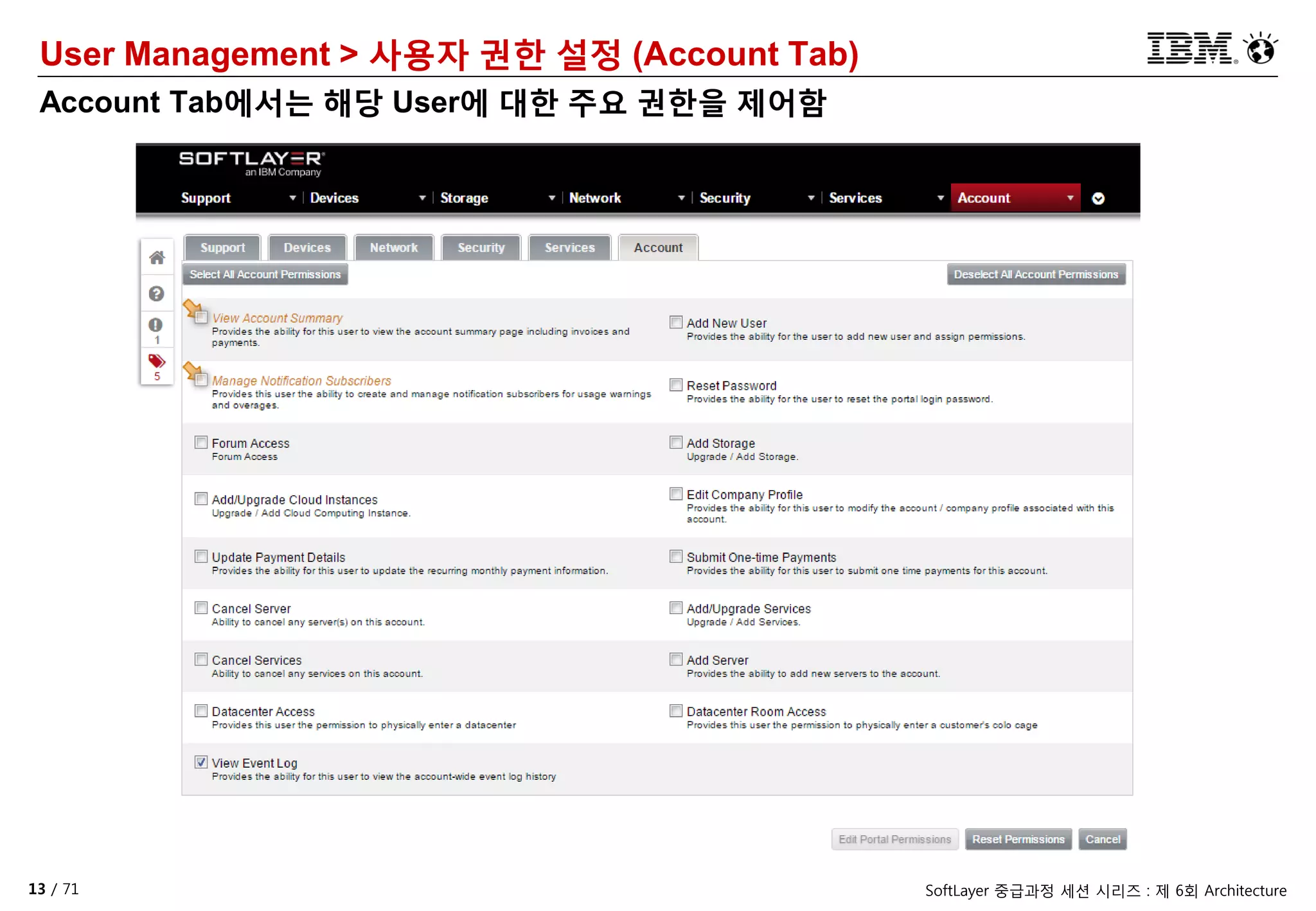This screenshot has width=1316, height=911.
Task: Click the Manage Notification Subscribers label
Action: point(301,380)
